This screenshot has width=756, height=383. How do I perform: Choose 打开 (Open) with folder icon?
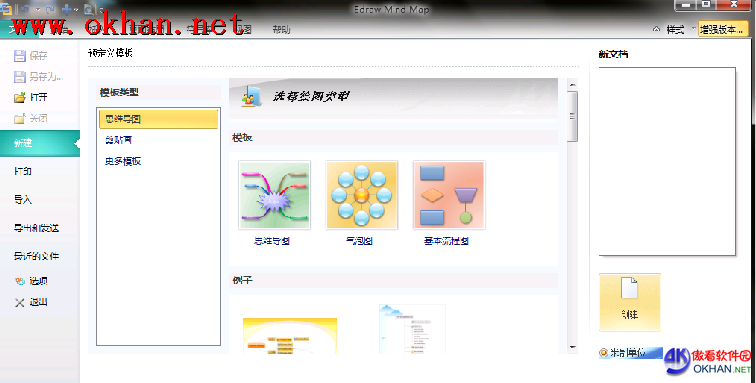click(x=31, y=97)
